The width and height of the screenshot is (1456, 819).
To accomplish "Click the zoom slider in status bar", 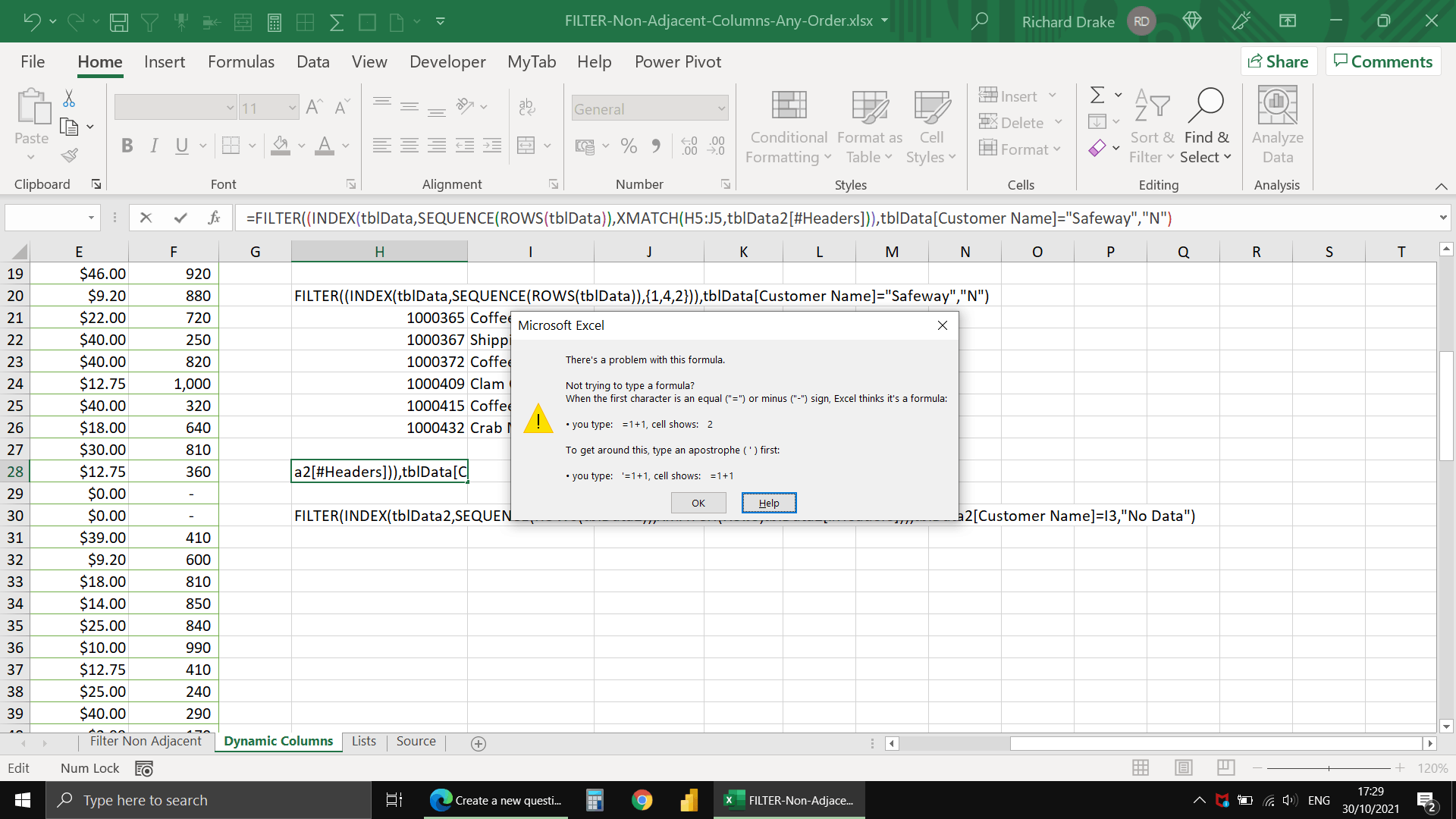I will point(1329,768).
